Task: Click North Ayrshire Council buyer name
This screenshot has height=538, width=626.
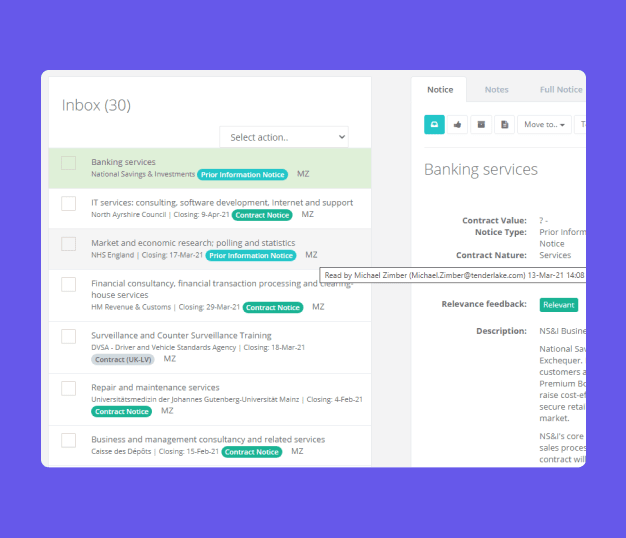Action: 129,214
